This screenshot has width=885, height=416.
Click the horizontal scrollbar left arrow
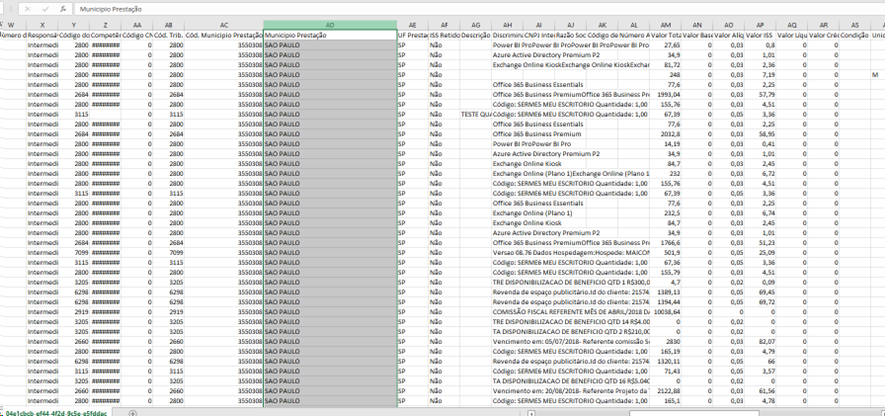point(530,413)
